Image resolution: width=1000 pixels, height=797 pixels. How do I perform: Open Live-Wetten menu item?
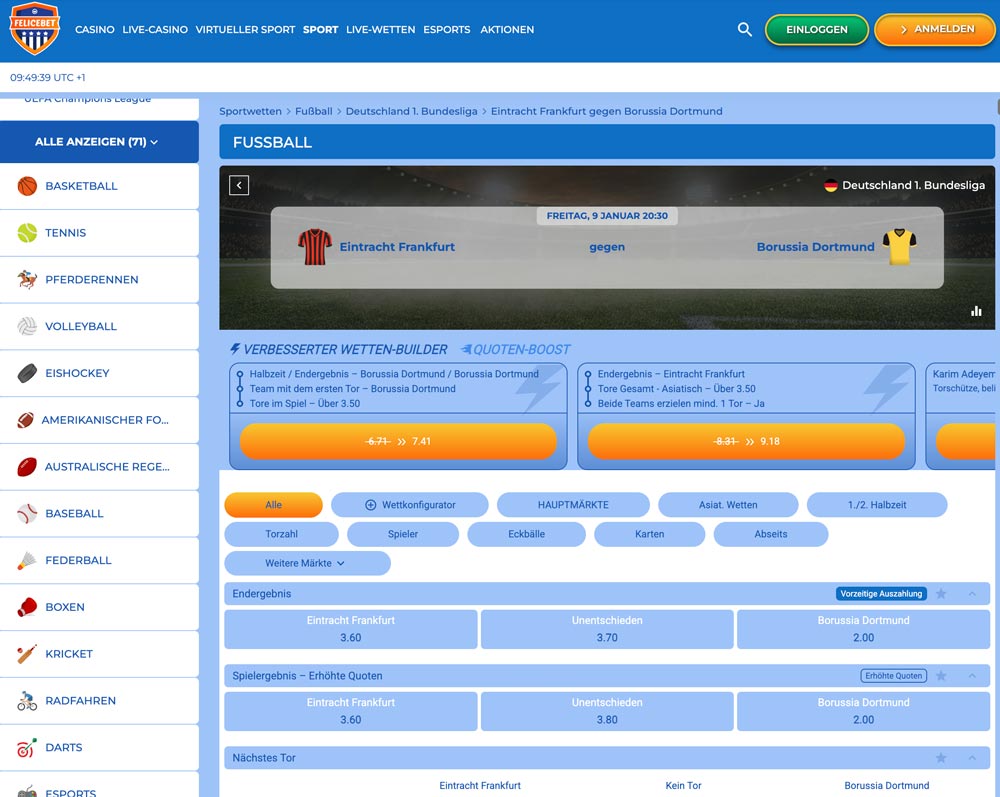coord(381,29)
